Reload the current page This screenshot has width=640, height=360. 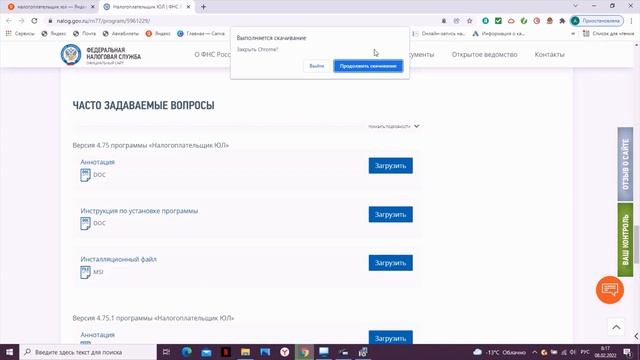click(34, 21)
